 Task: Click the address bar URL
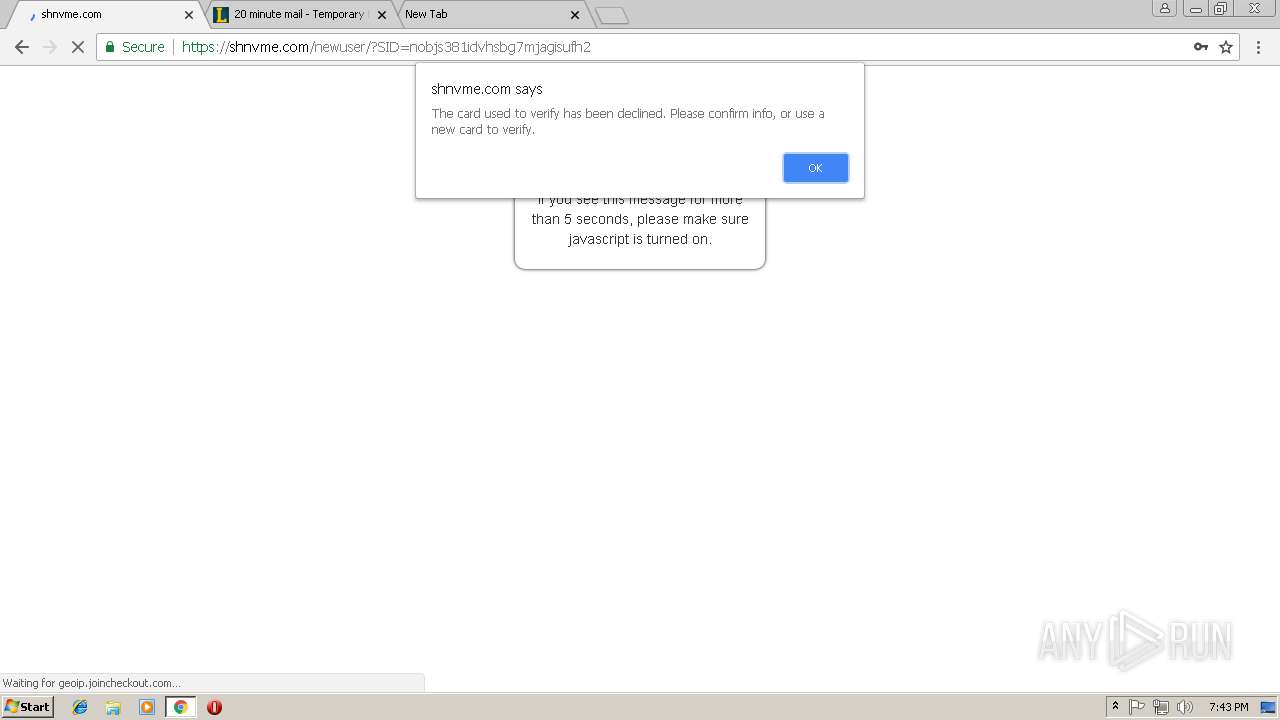(x=386, y=47)
